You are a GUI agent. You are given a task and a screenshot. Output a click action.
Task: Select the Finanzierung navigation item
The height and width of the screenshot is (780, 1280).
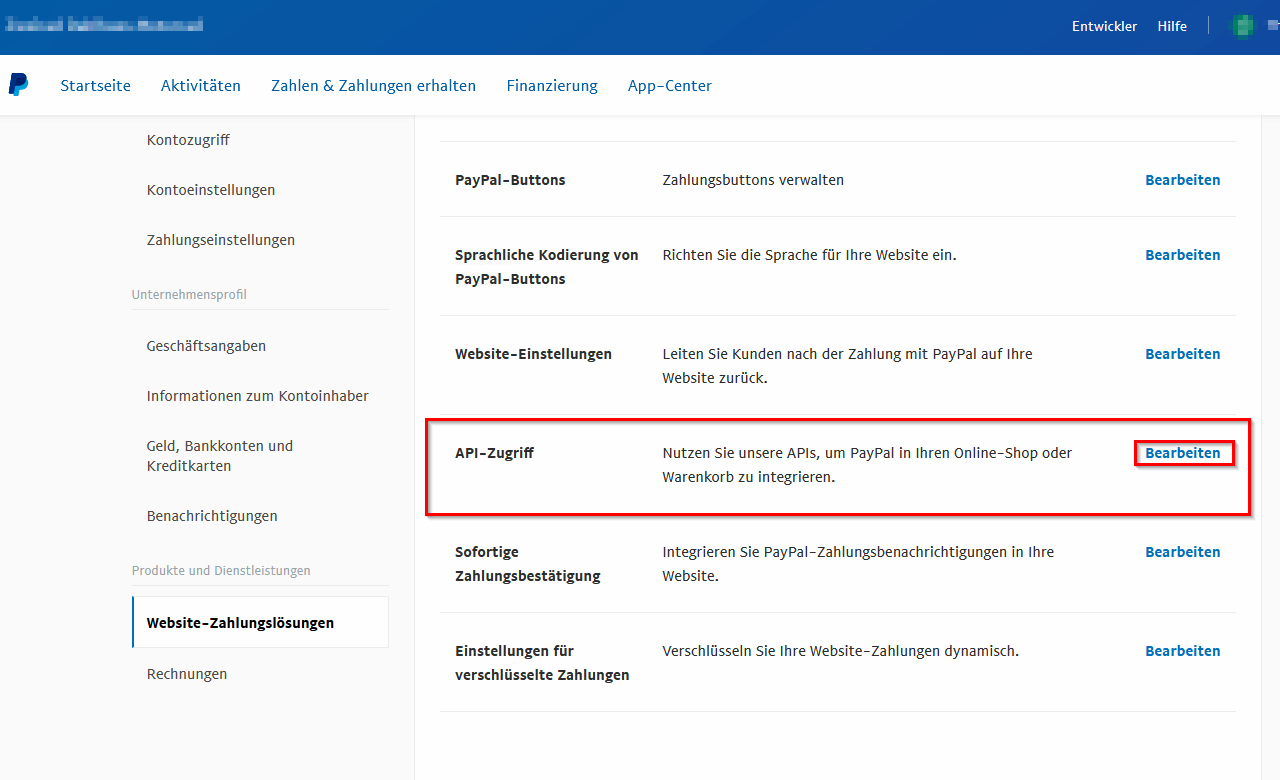click(x=552, y=86)
